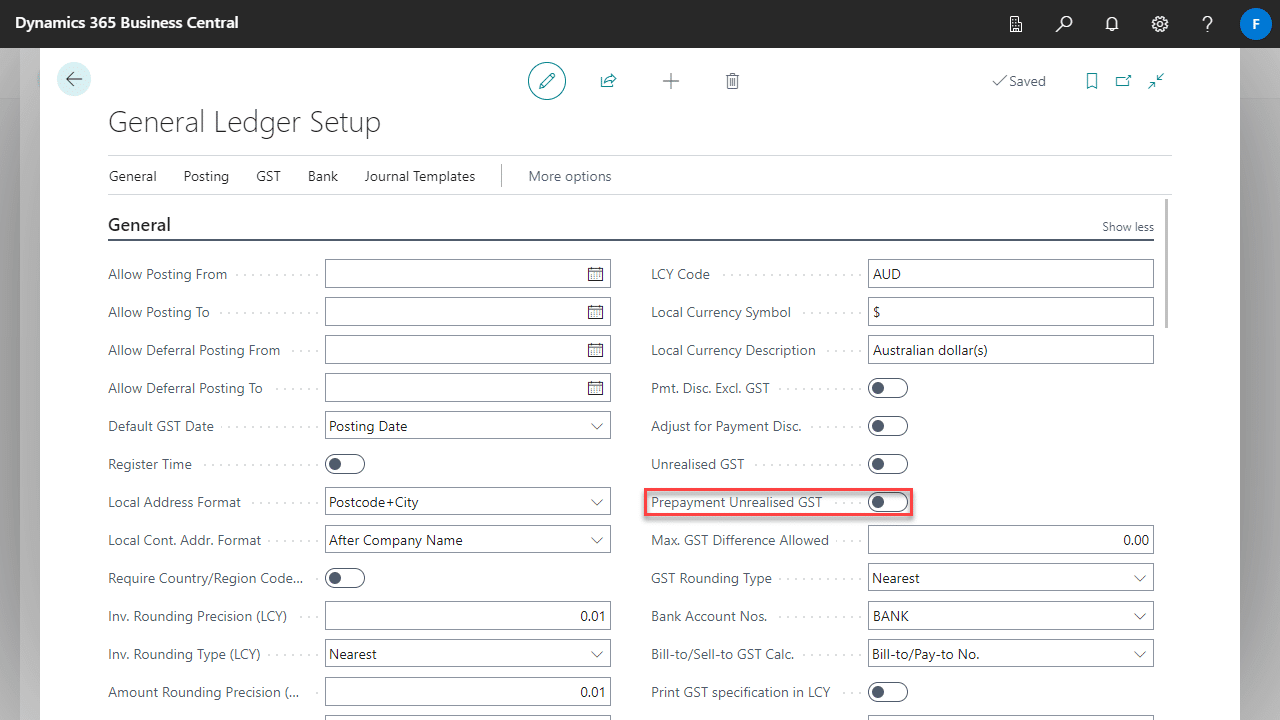Click Amount Rounding Precision field
Viewport: 1280px width, 720px height.
[467, 692]
